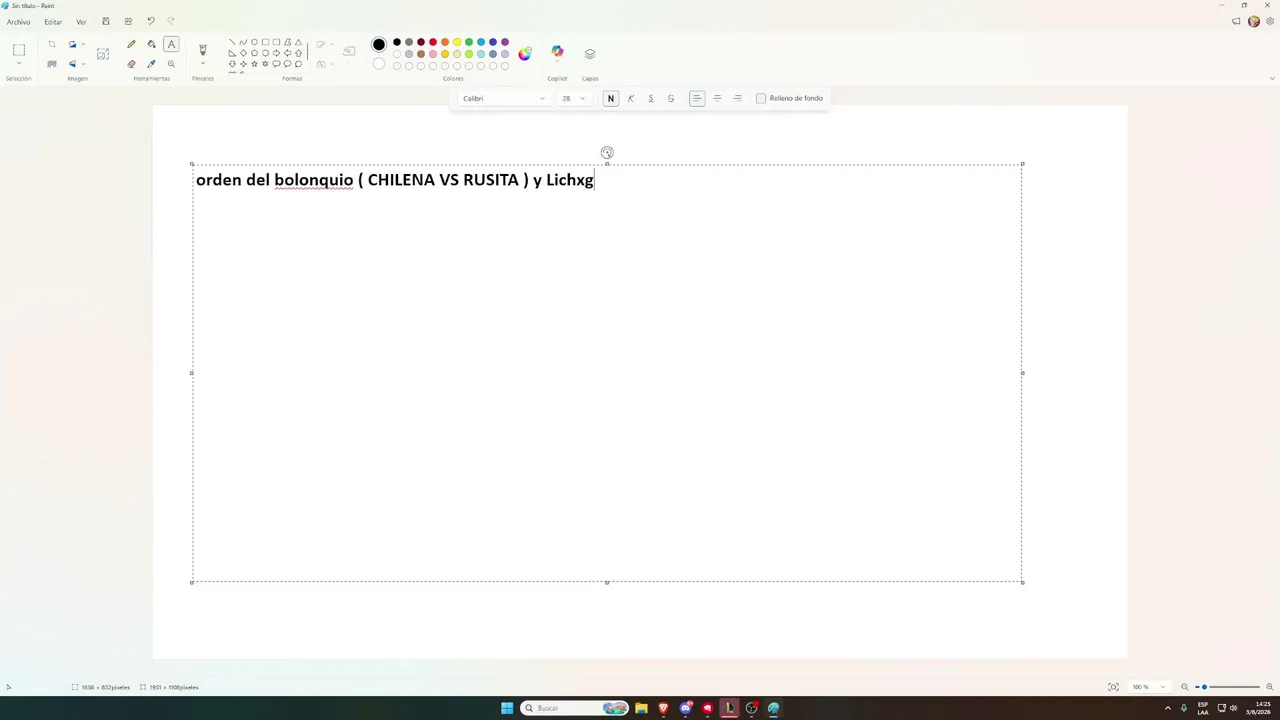Expand the Pinceles brush chevron
1280x720 pixels.
tap(203, 64)
